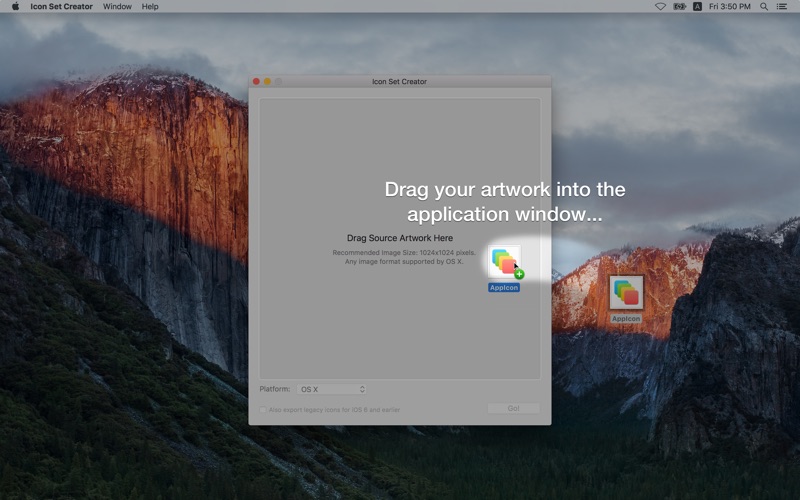
Task: Click the AppIcon label on the desktop
Action: pyautogui.click(x=626, y=318)
